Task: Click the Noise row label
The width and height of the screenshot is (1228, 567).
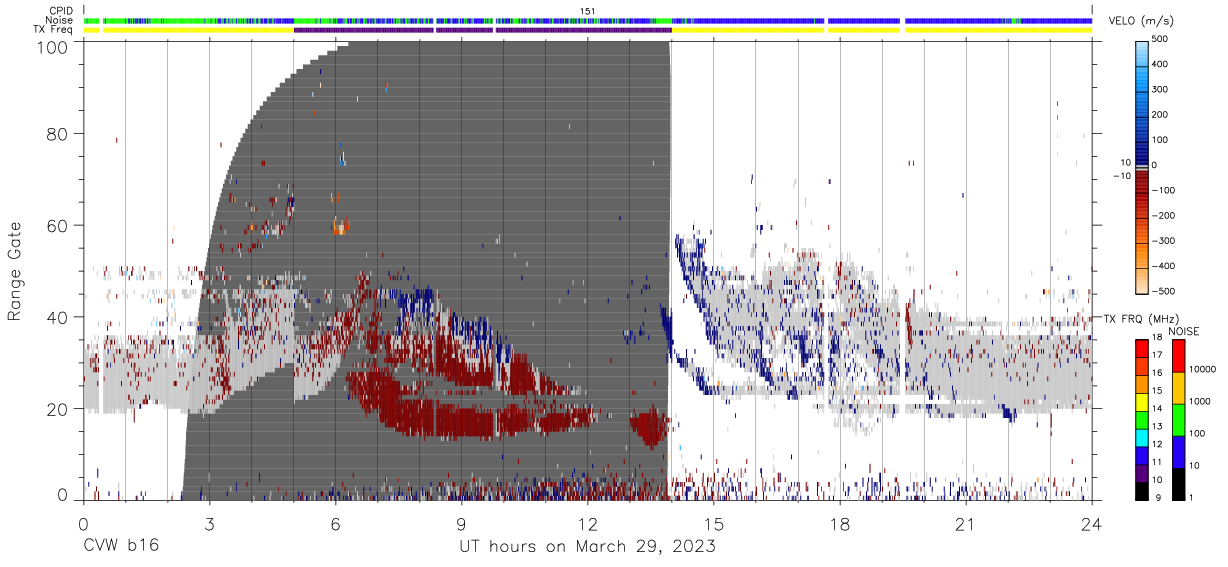Action: point(61,20)
